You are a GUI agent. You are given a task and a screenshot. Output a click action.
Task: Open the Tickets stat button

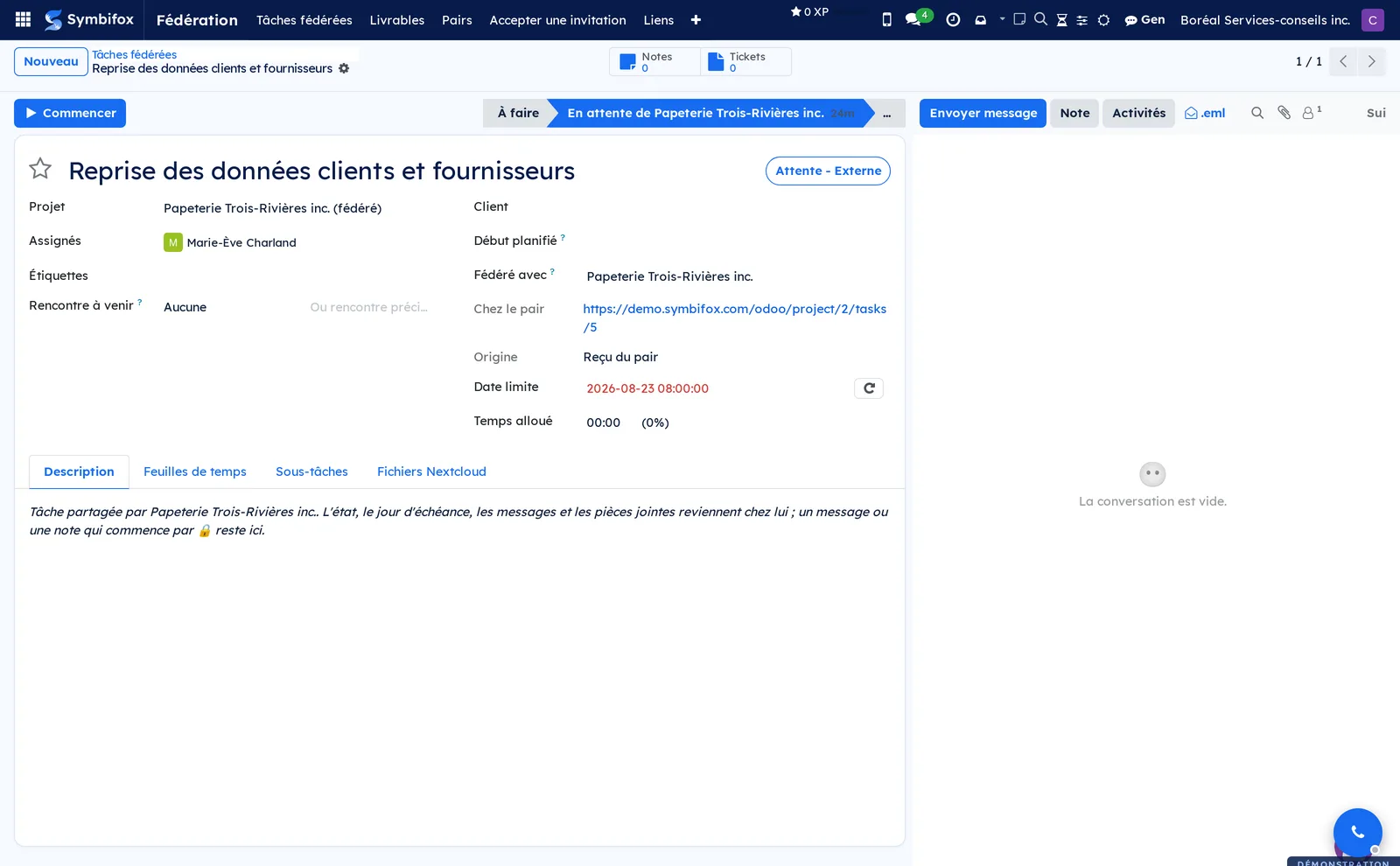click(745, 61)
